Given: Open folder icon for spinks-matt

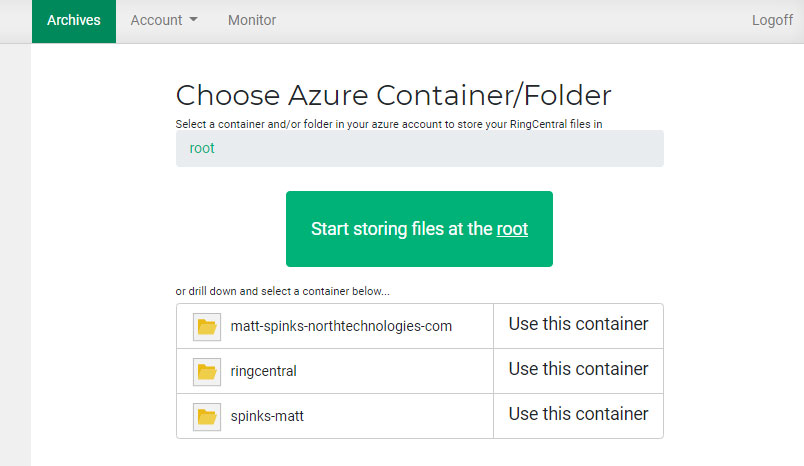Looking at the screenshot, I should 207,416.
